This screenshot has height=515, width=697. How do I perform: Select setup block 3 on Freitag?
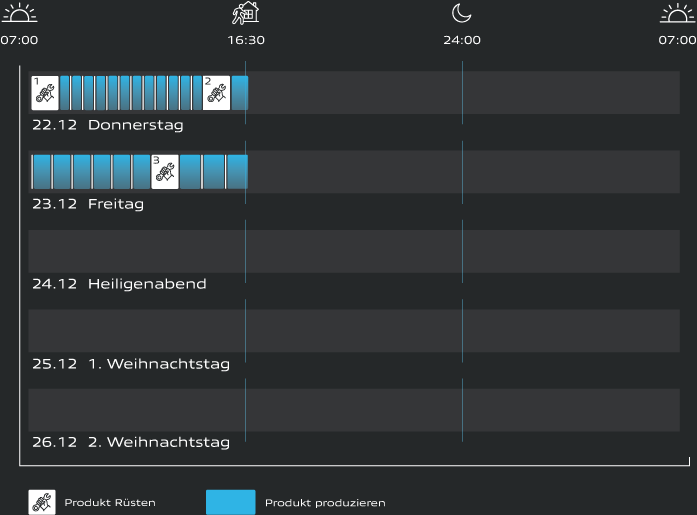(x=164, y=172)
